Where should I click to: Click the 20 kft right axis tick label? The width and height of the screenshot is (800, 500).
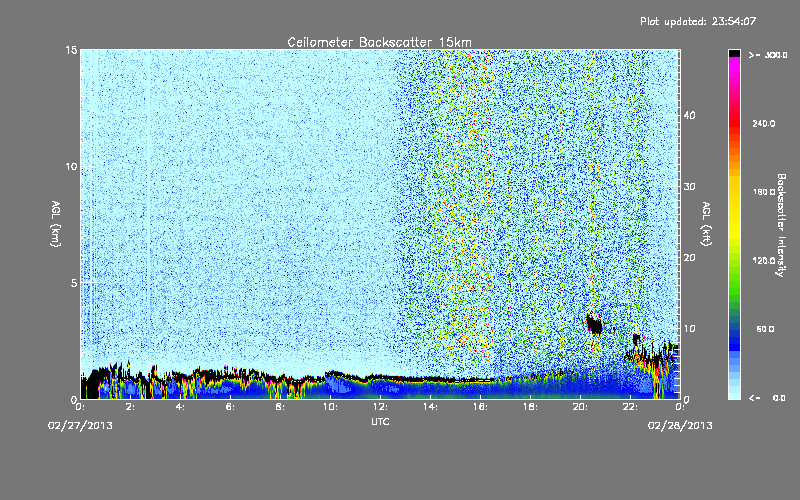tap(689, 258)
